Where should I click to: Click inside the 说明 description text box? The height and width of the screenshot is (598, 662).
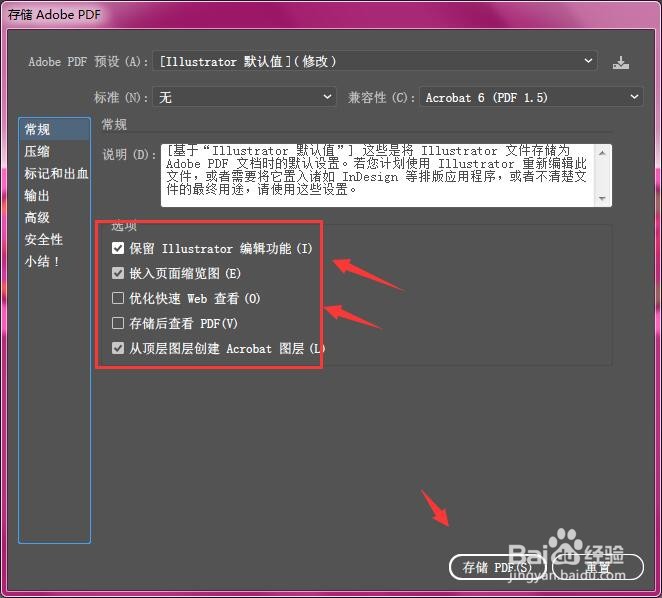pyautogui.click(x=378, y=175)
